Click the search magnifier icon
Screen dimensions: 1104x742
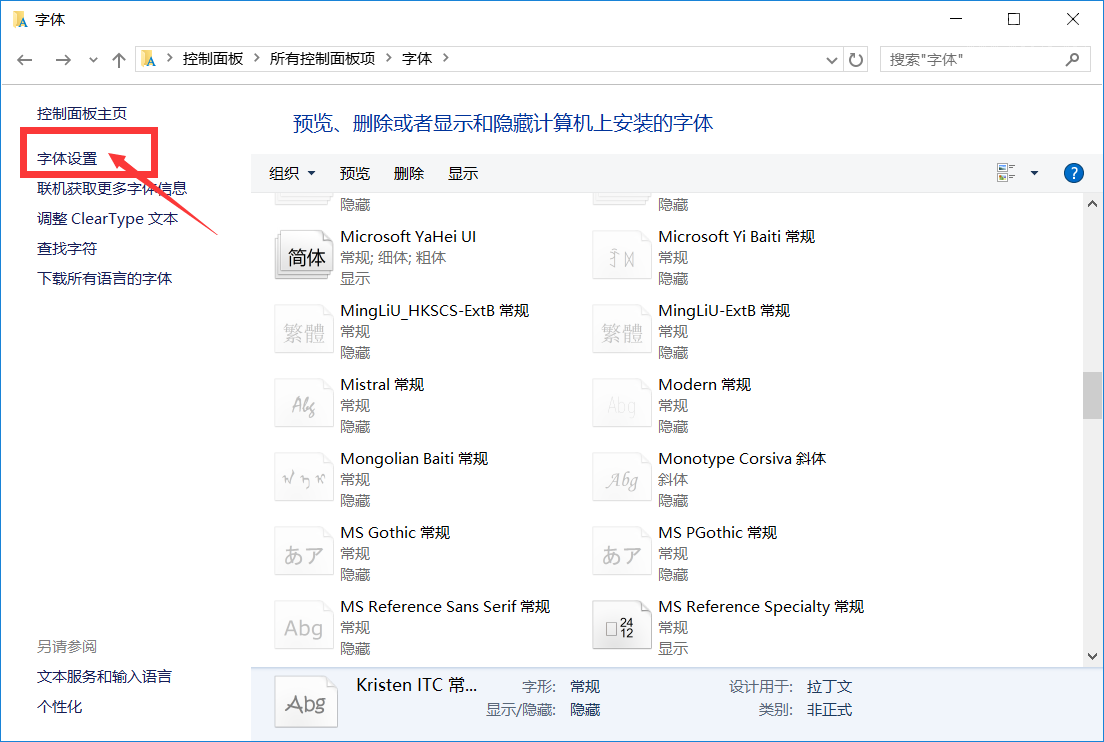point(1072,60)
